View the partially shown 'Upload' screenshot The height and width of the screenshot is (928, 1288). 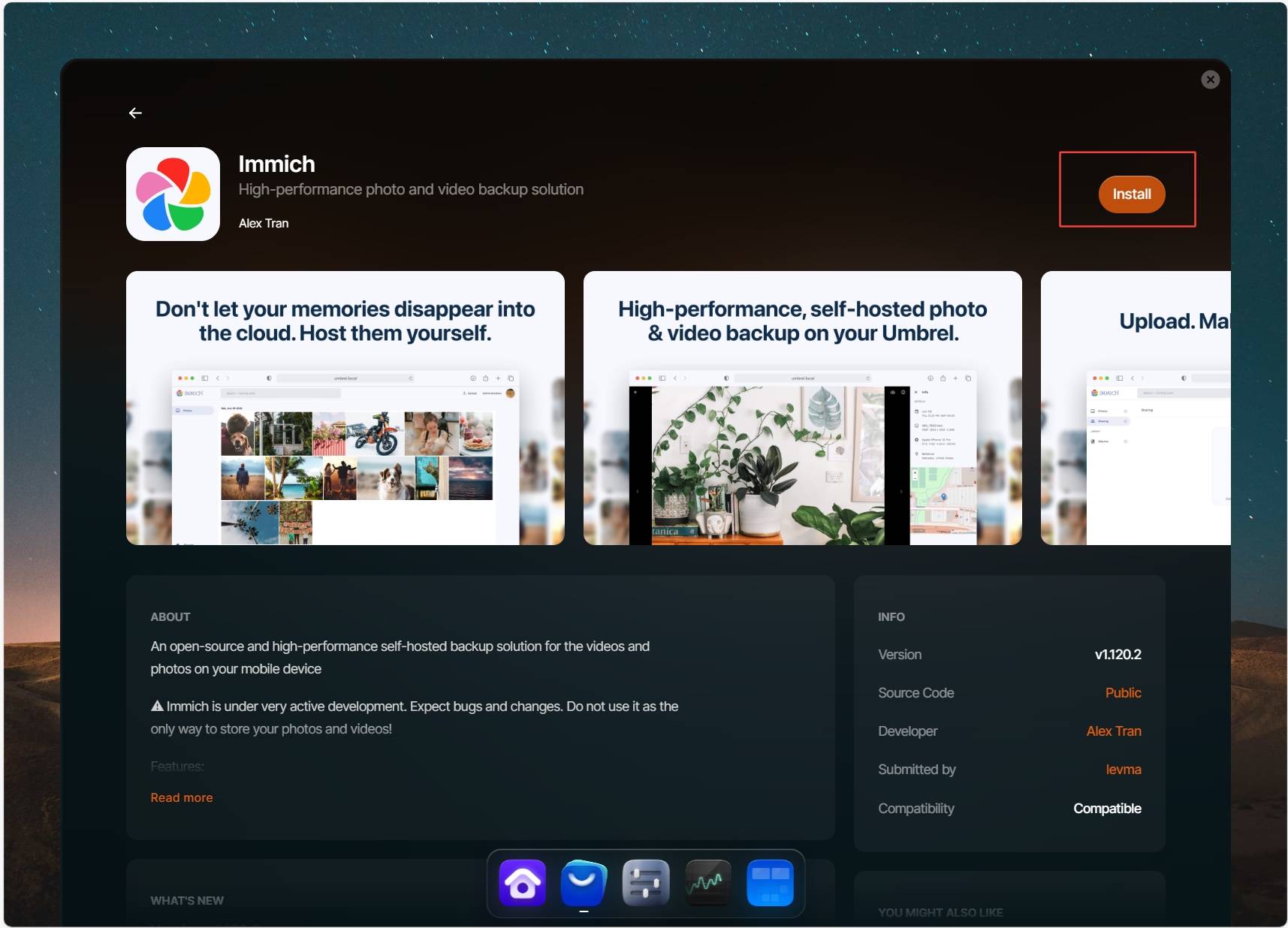click(x=1136, y=408)
